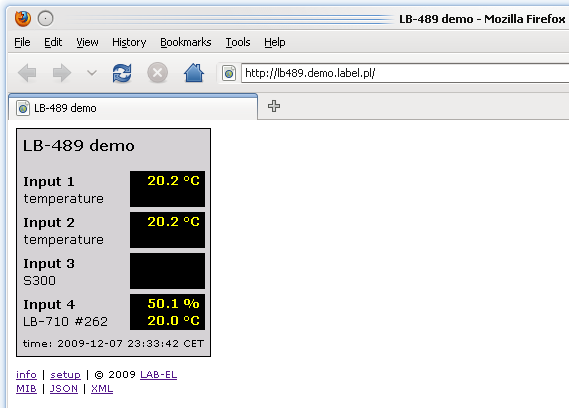Open the Help menu
569x408 pixels.
tap(275, 42)
